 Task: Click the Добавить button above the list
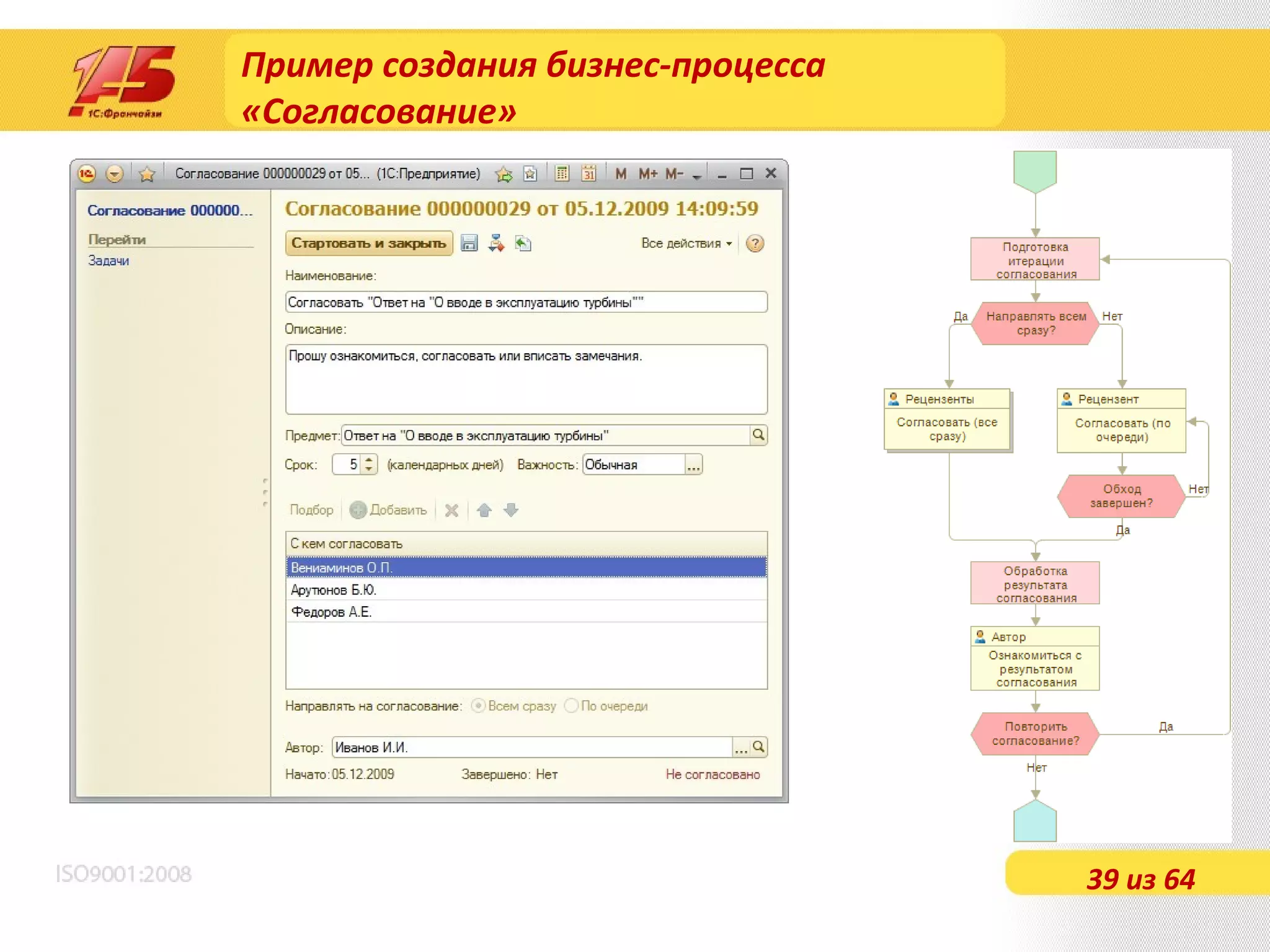click(x=389, y=510)
